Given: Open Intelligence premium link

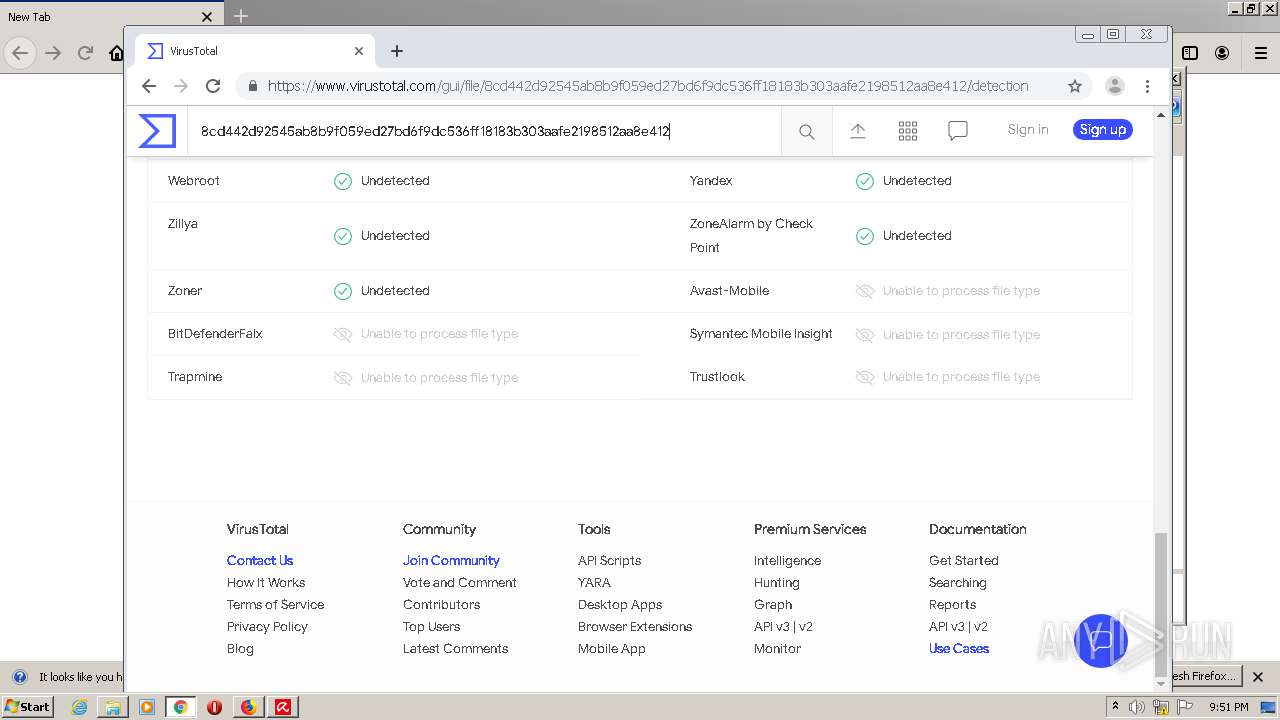Looking at the screenshot, I should point(787,561).
